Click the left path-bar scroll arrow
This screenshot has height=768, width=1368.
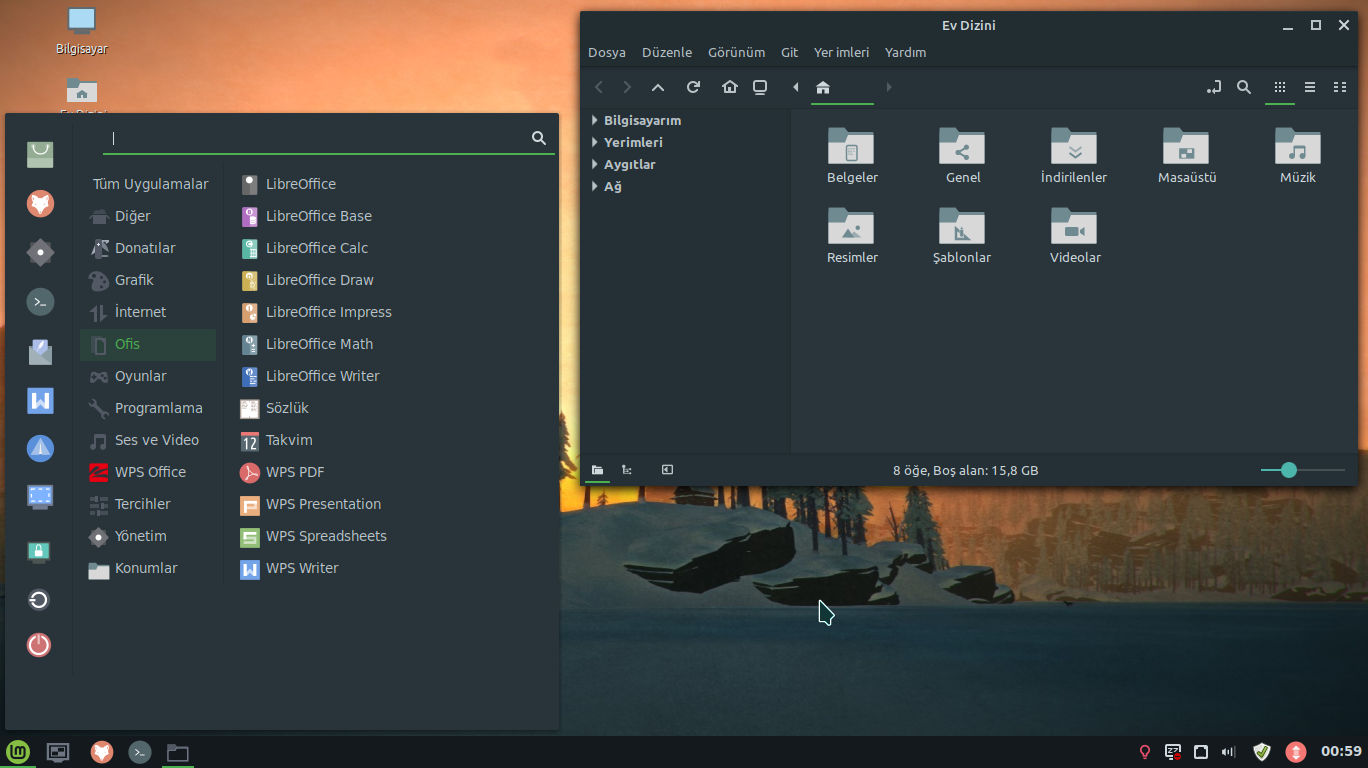796,87
